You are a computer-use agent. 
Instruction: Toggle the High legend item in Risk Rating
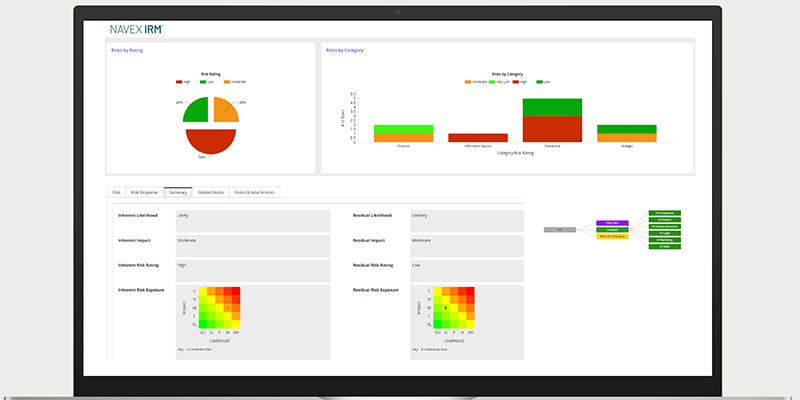pyautogui.click(x=183, y=81)
